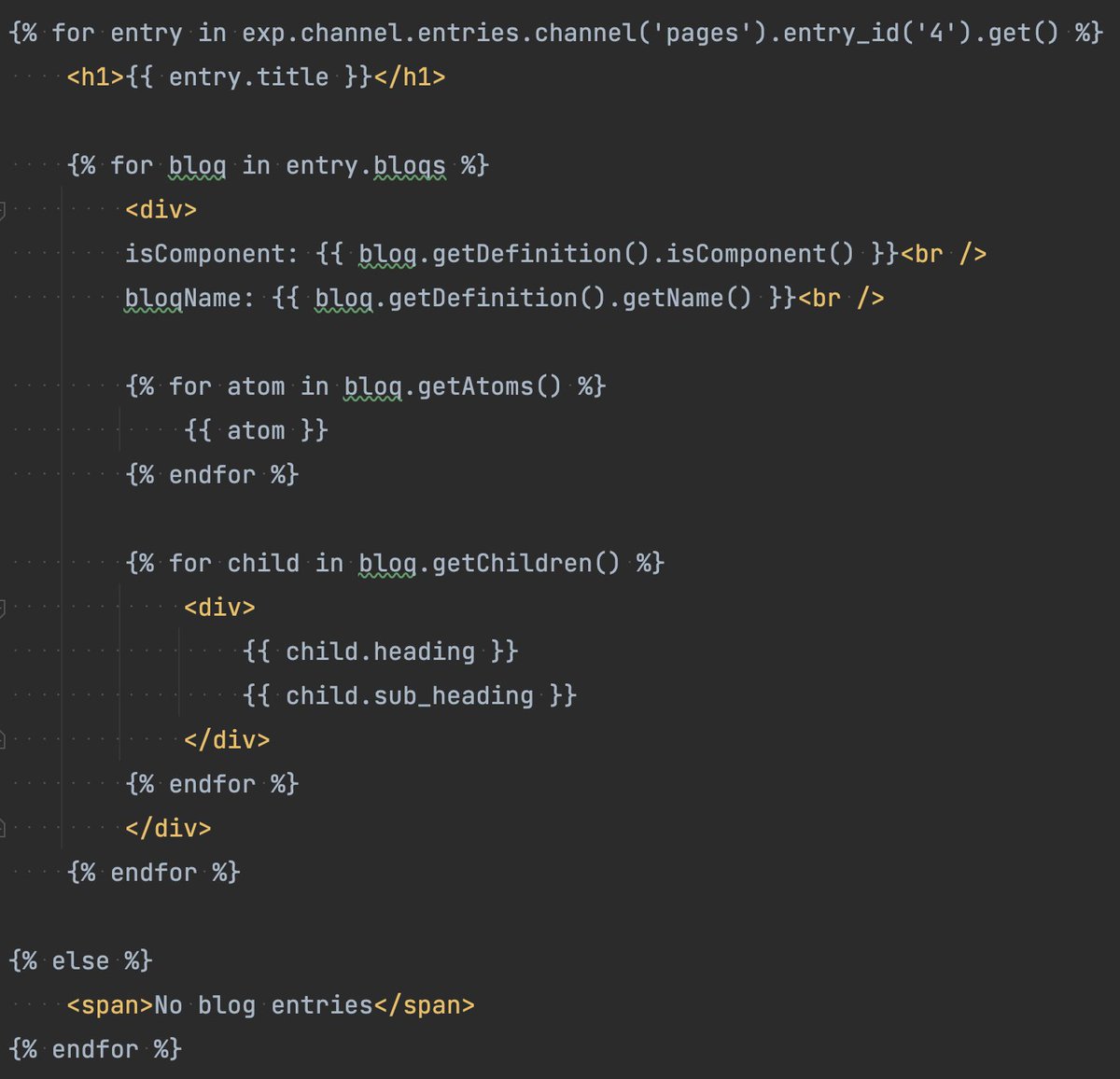The height and width of the screenshot is (1079, 1120).
Task: Click the <br /> tag ending the isComponent line
Action: pos(944,254)
